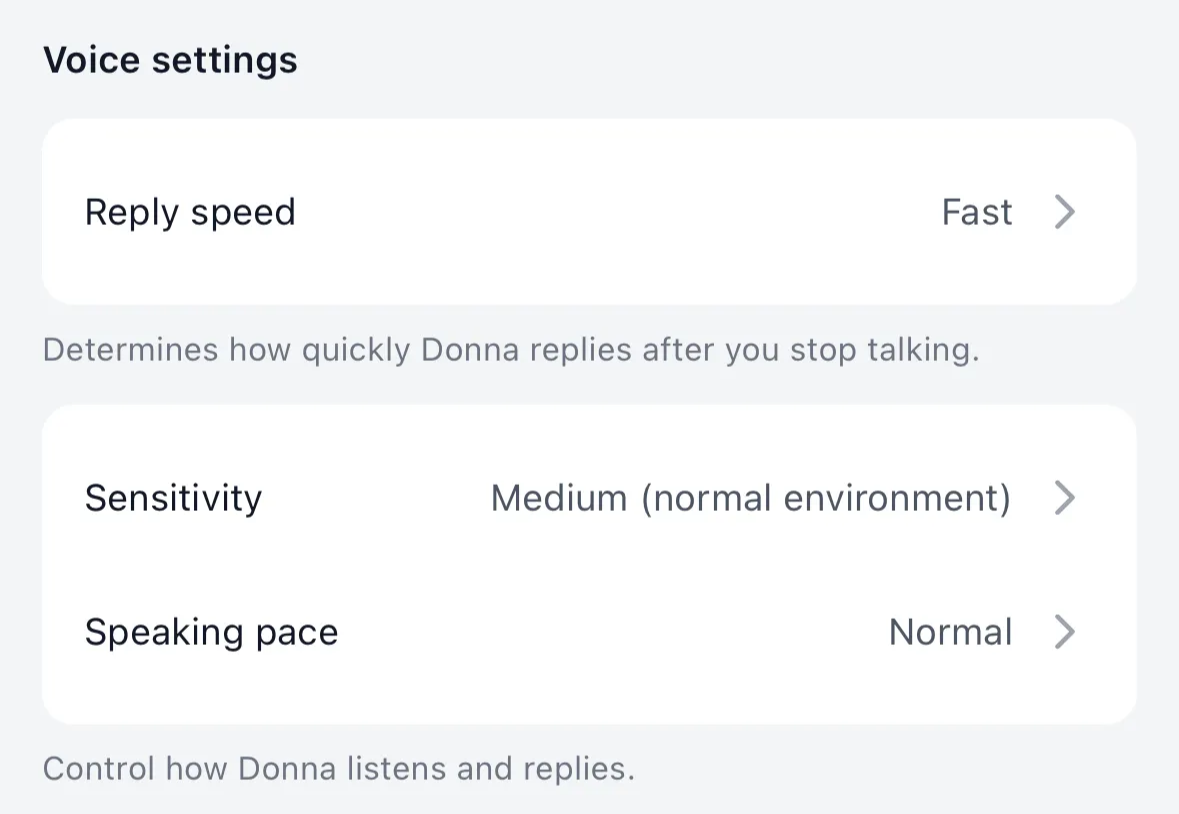Click the chevron arrow beside Fast
The image size is (1179, 814).
tap(1065, 212)
